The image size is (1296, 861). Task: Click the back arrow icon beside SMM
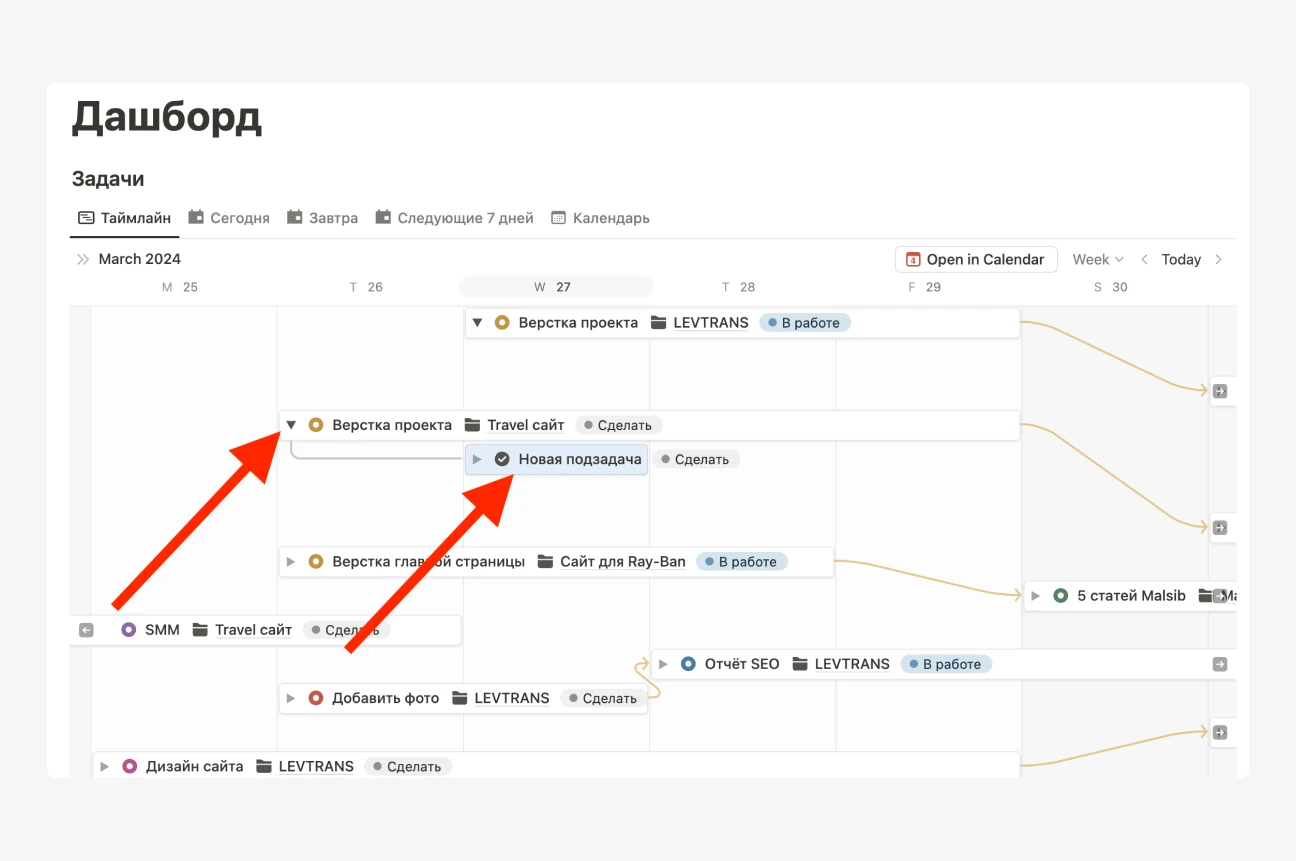tap(86, 630)
